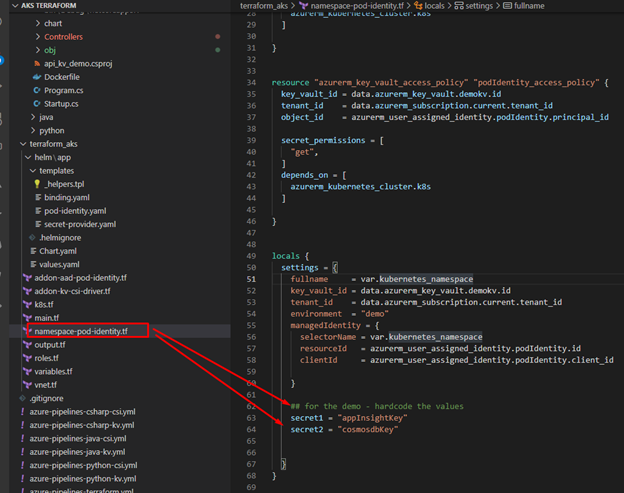Click the Chart.yaml file icon

(33, 251)
